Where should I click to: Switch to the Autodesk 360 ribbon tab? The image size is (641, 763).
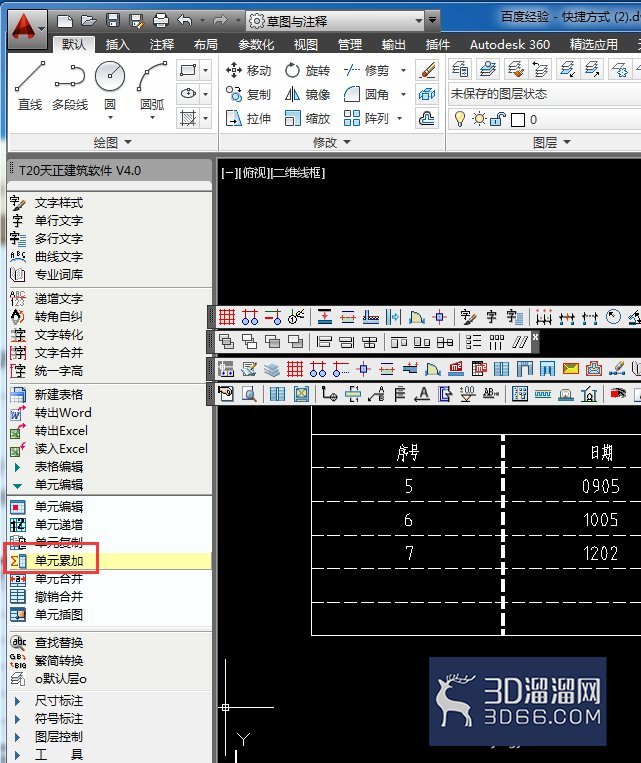pyautogui.click(x=510, y=45)
